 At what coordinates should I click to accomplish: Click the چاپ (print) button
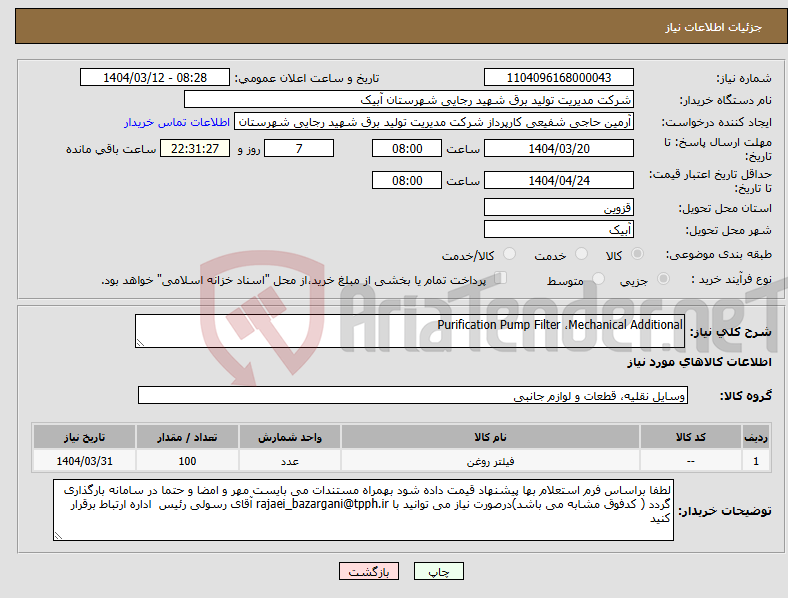click(438, 571)
